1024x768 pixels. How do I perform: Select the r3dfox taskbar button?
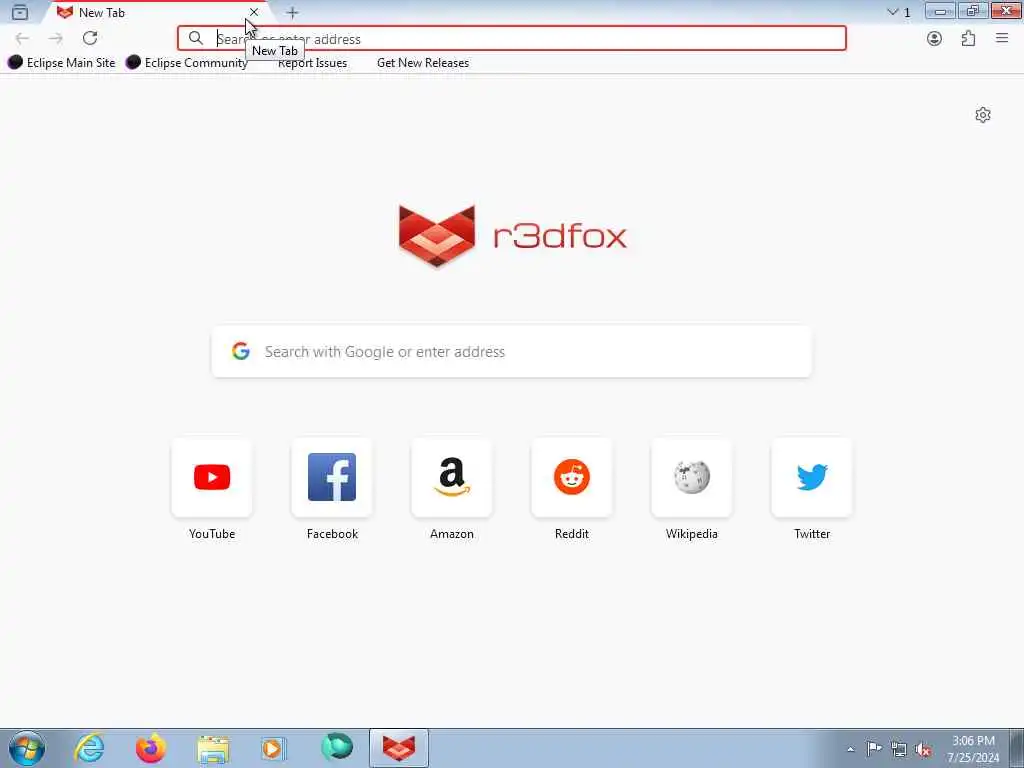coord(399,748)
